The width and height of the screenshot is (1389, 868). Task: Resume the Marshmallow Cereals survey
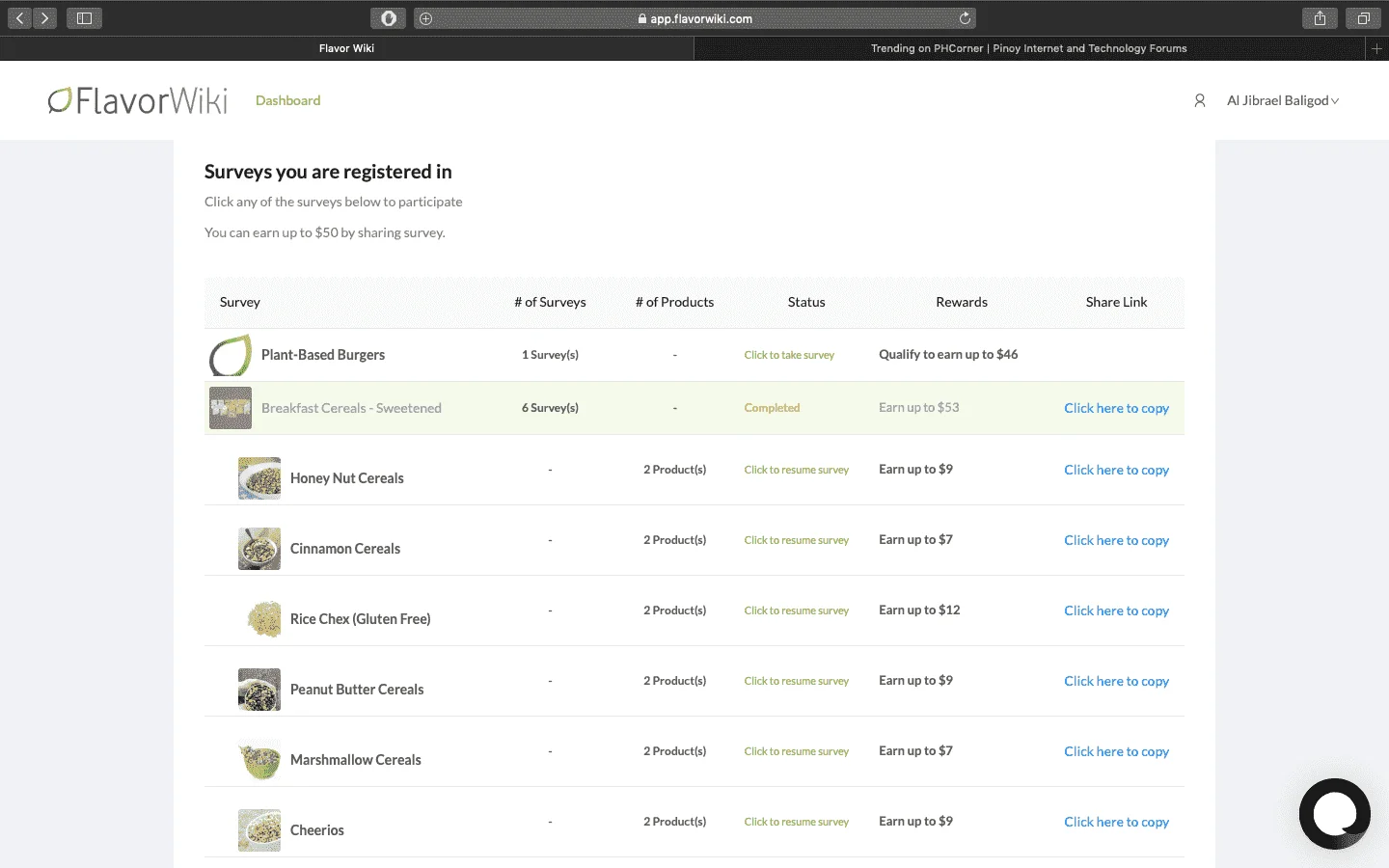pos(797,751)
